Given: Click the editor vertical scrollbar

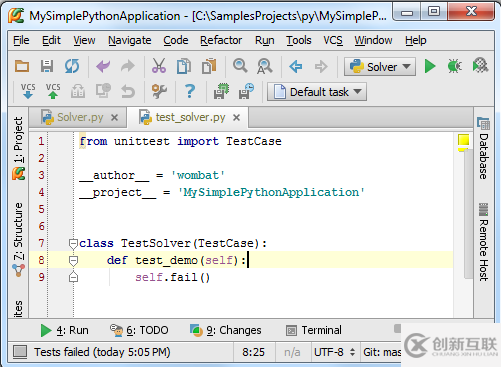Looking at the screenshot, I should pyautogui.click(x=468, y=213).
